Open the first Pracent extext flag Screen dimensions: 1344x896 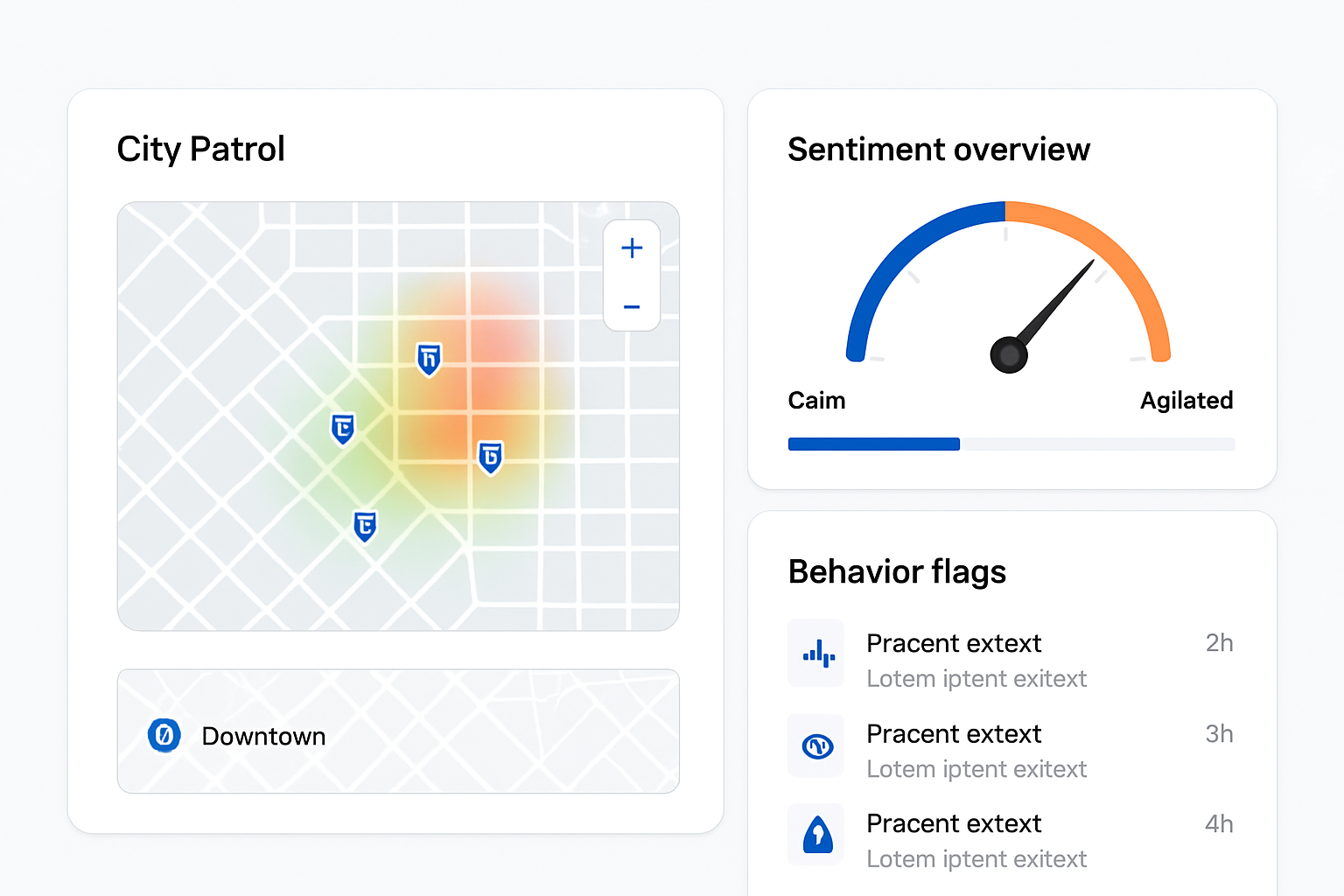coord(1011,661)
